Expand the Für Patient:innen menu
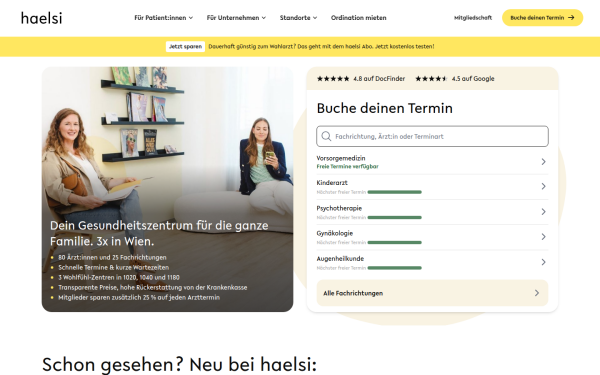 (x=163, y=18)
